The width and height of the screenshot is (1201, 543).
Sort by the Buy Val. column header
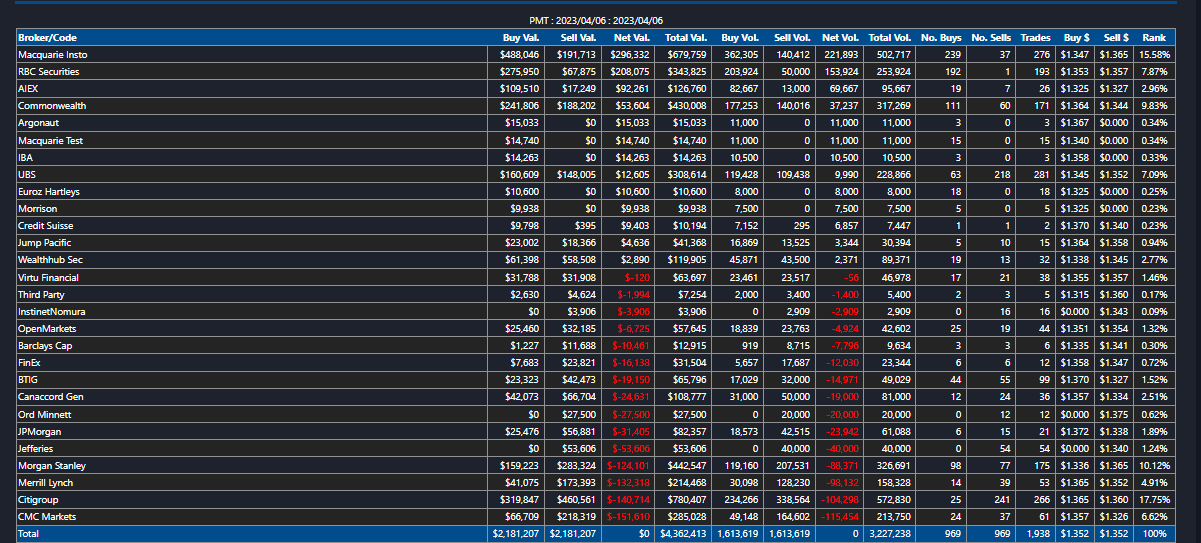click(x=515, y=37)
